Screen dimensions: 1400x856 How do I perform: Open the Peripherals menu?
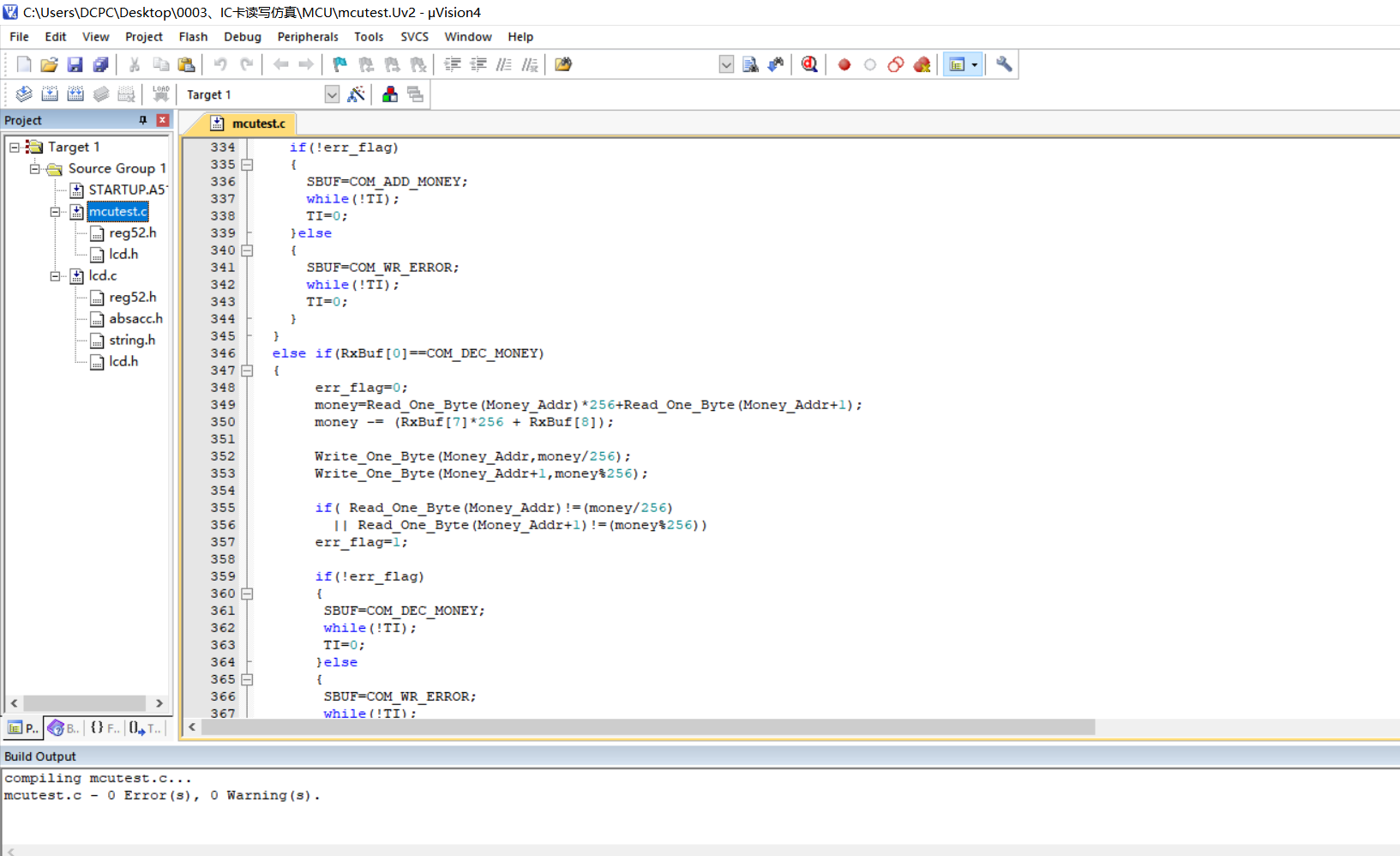point(308,37)
